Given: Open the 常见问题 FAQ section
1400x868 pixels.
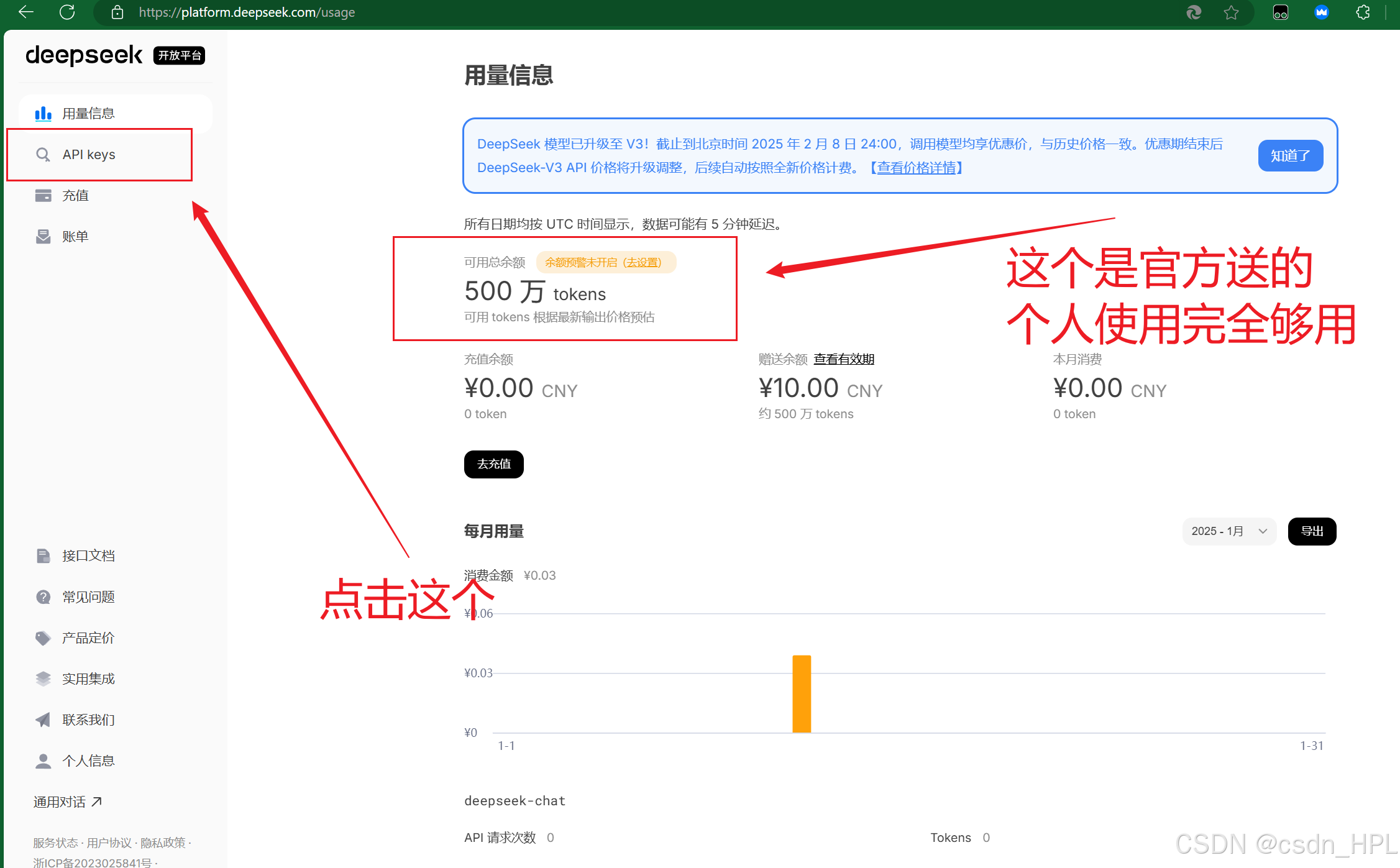Looking at the screenshot, I should coord(88,596).
